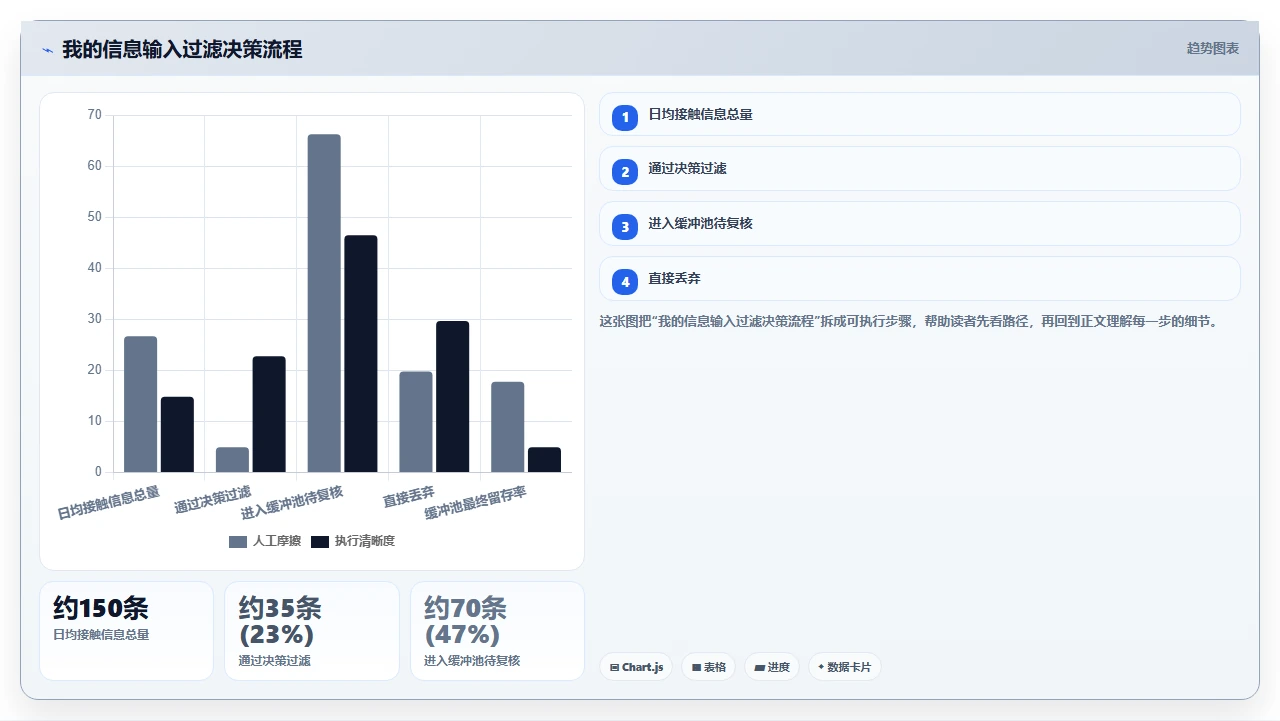Click the lightning icon beside the title
This screenshot has width=1280, height=721.
click(47, 50)
